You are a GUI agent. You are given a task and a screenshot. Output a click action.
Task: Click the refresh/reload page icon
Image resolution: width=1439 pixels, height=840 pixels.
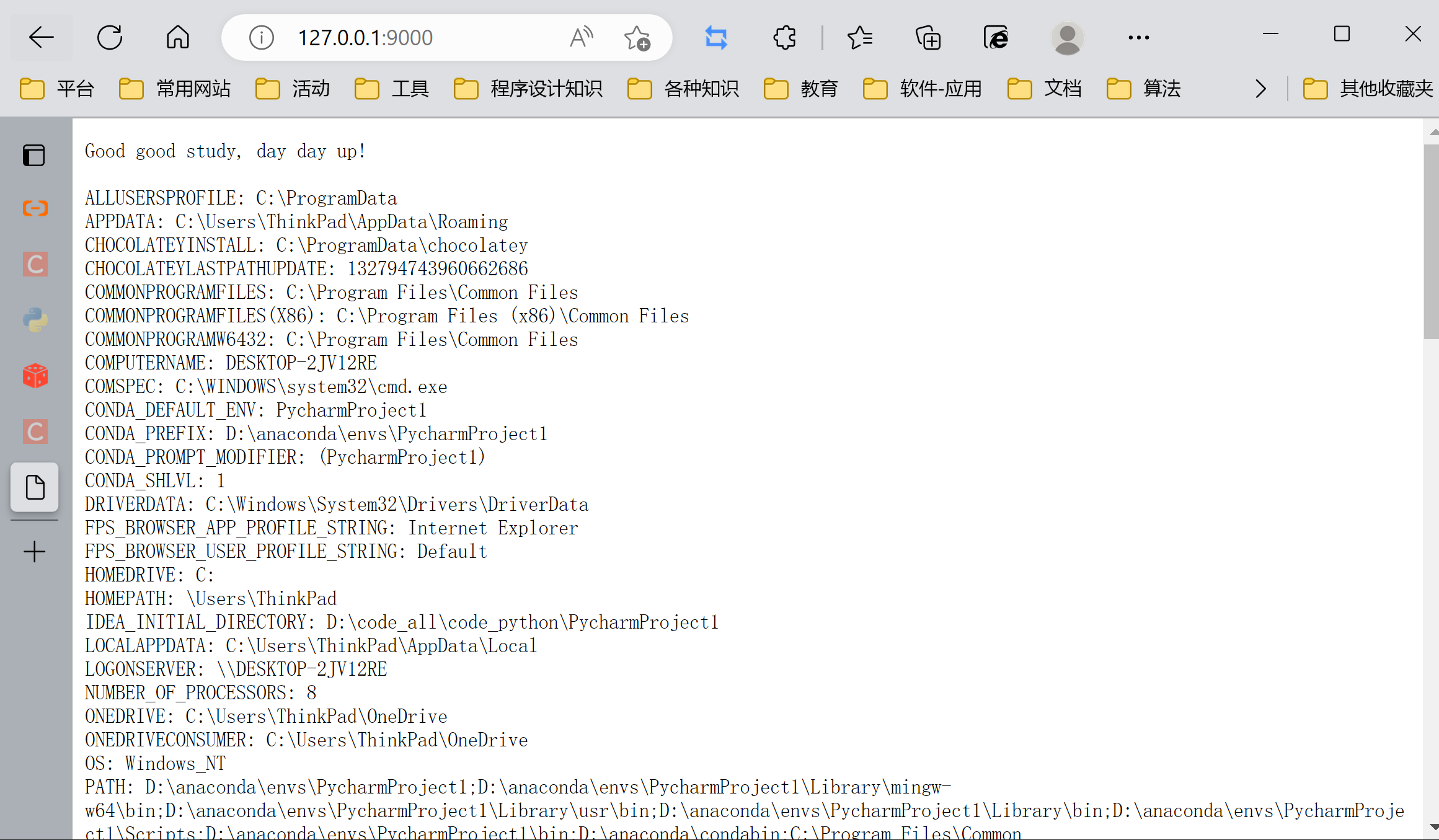coord(110,37)
